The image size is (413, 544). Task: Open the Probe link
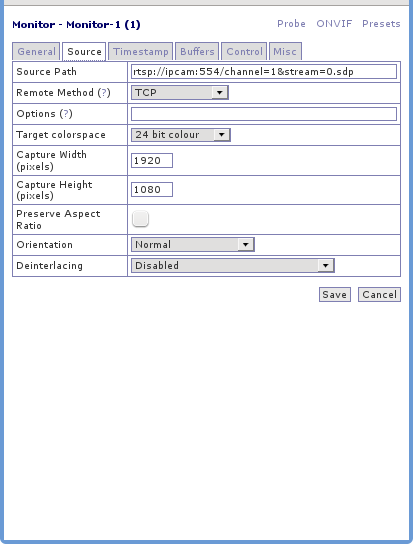291,24
